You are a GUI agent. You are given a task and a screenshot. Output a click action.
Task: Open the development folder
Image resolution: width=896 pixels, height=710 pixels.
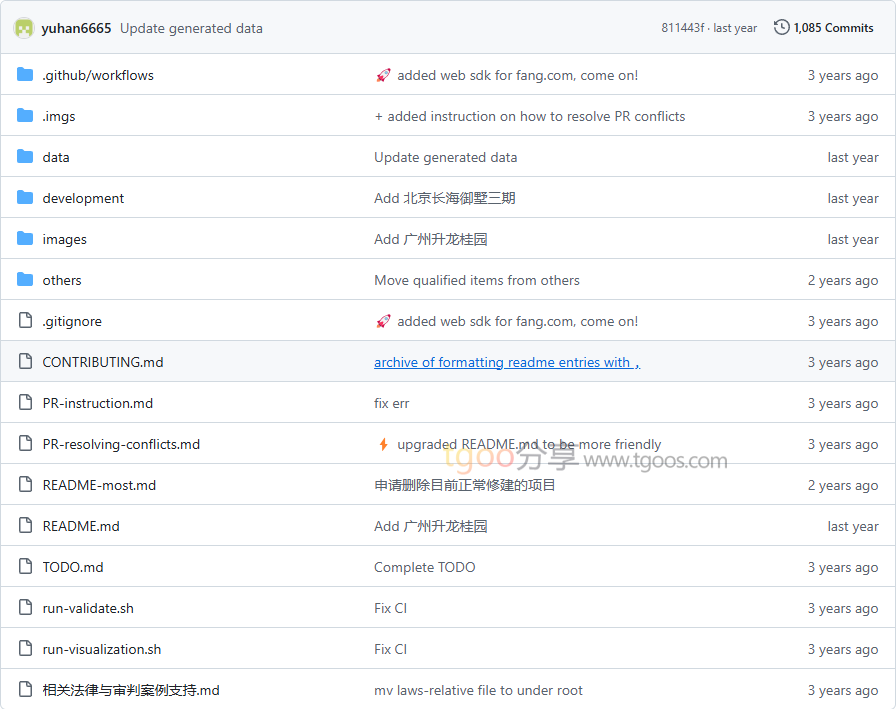(83, 198)
